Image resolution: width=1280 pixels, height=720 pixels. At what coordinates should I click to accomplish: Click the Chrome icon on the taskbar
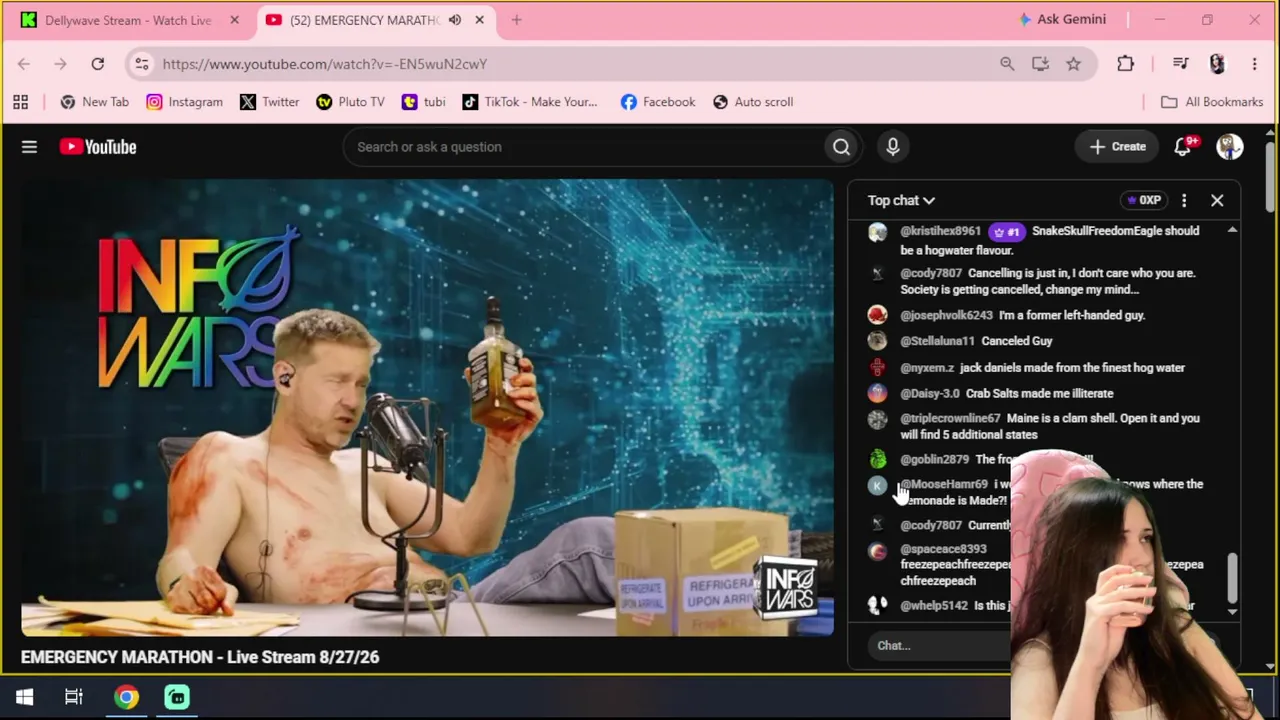click(x=126, y=697)
